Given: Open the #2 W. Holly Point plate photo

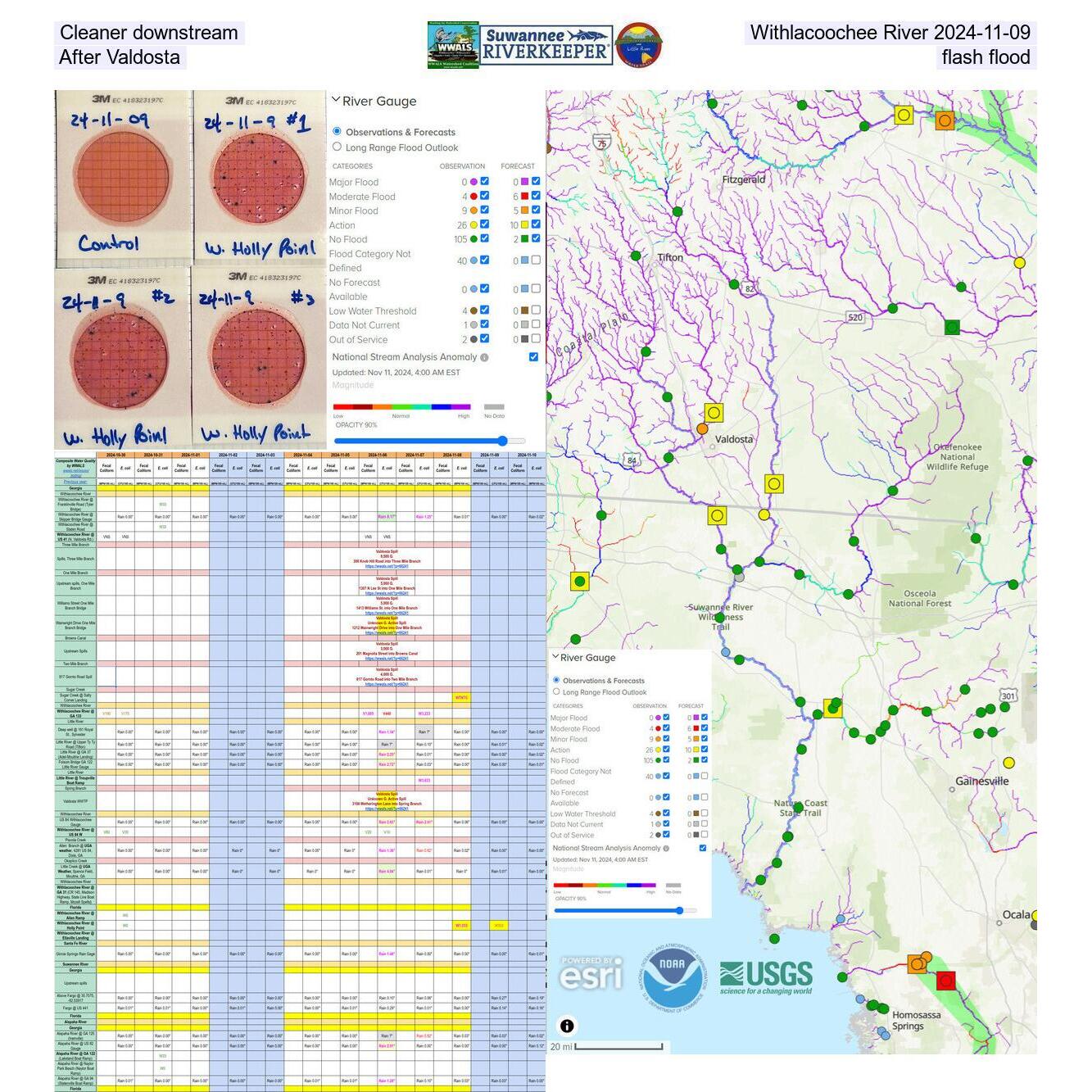Looking at the screenshot, I should click(x=122, y=359).
